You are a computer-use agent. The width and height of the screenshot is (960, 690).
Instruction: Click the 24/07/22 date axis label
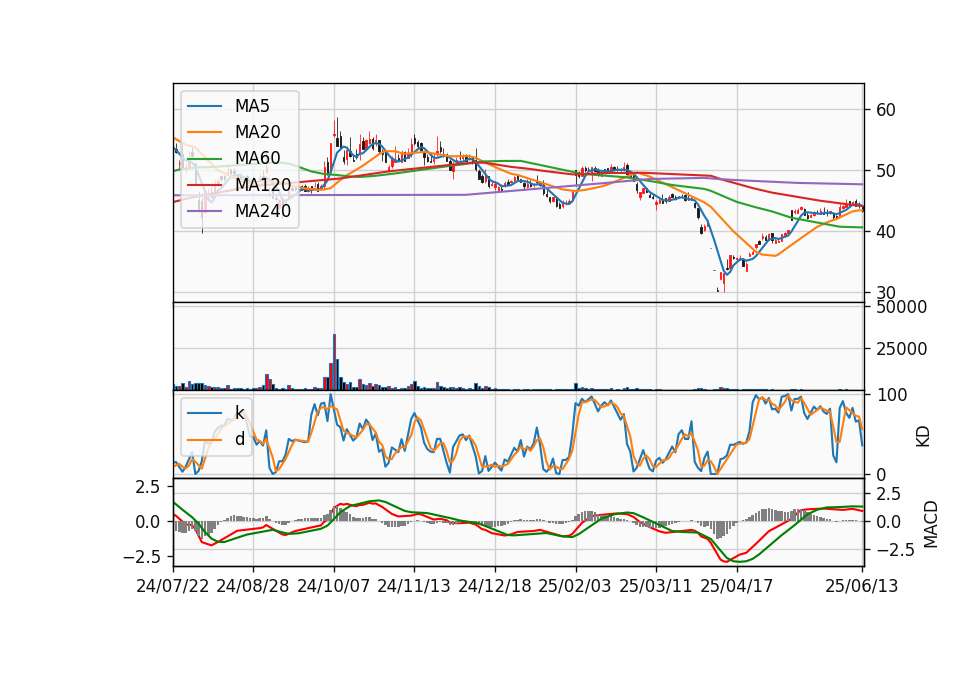173,586
